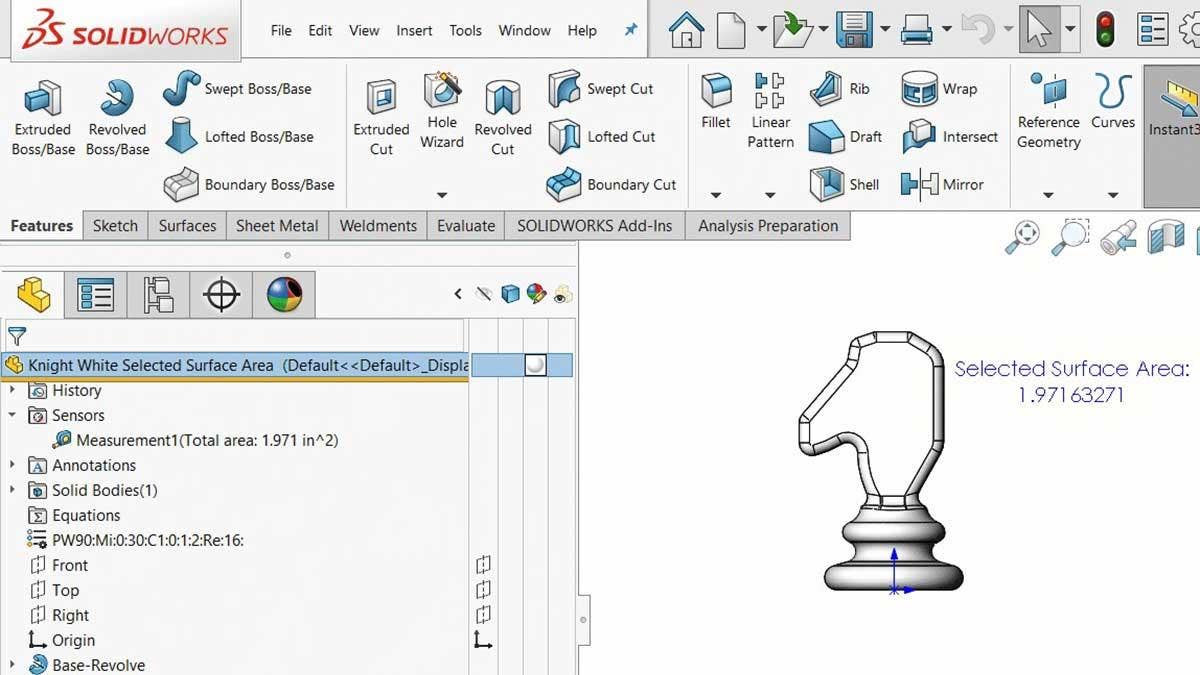This screenshot has height=675, width=1200.
Task: Choose Swept Boss/Base
Action: [237, 89]
